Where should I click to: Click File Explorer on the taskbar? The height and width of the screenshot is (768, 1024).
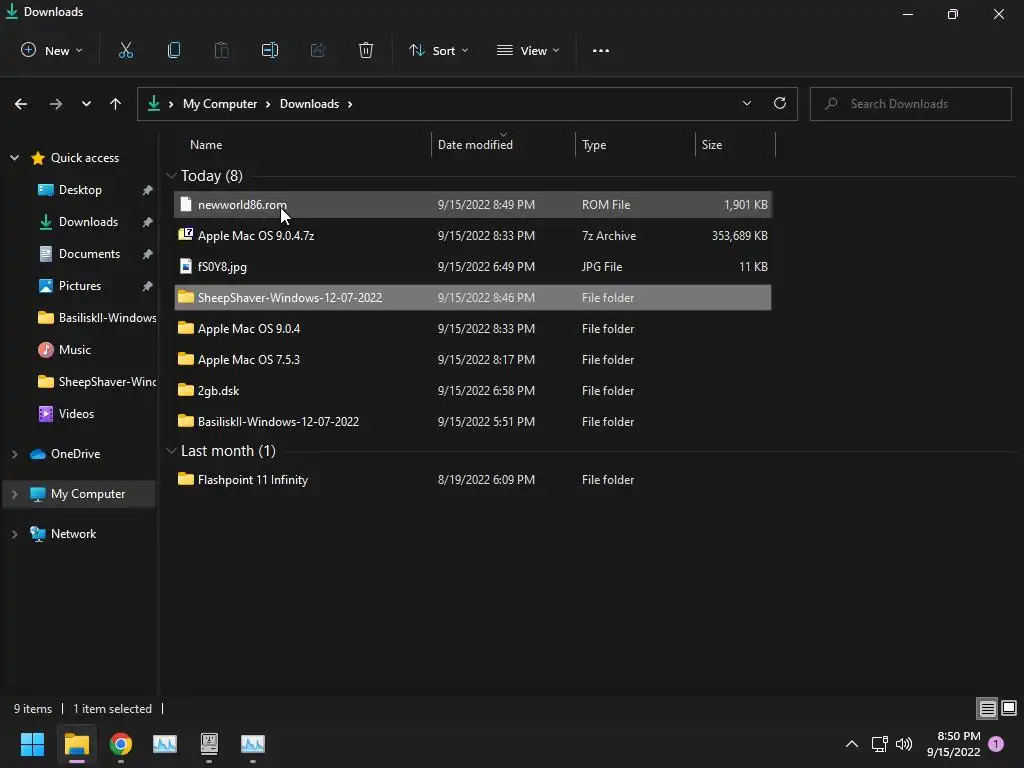point(76,744)
